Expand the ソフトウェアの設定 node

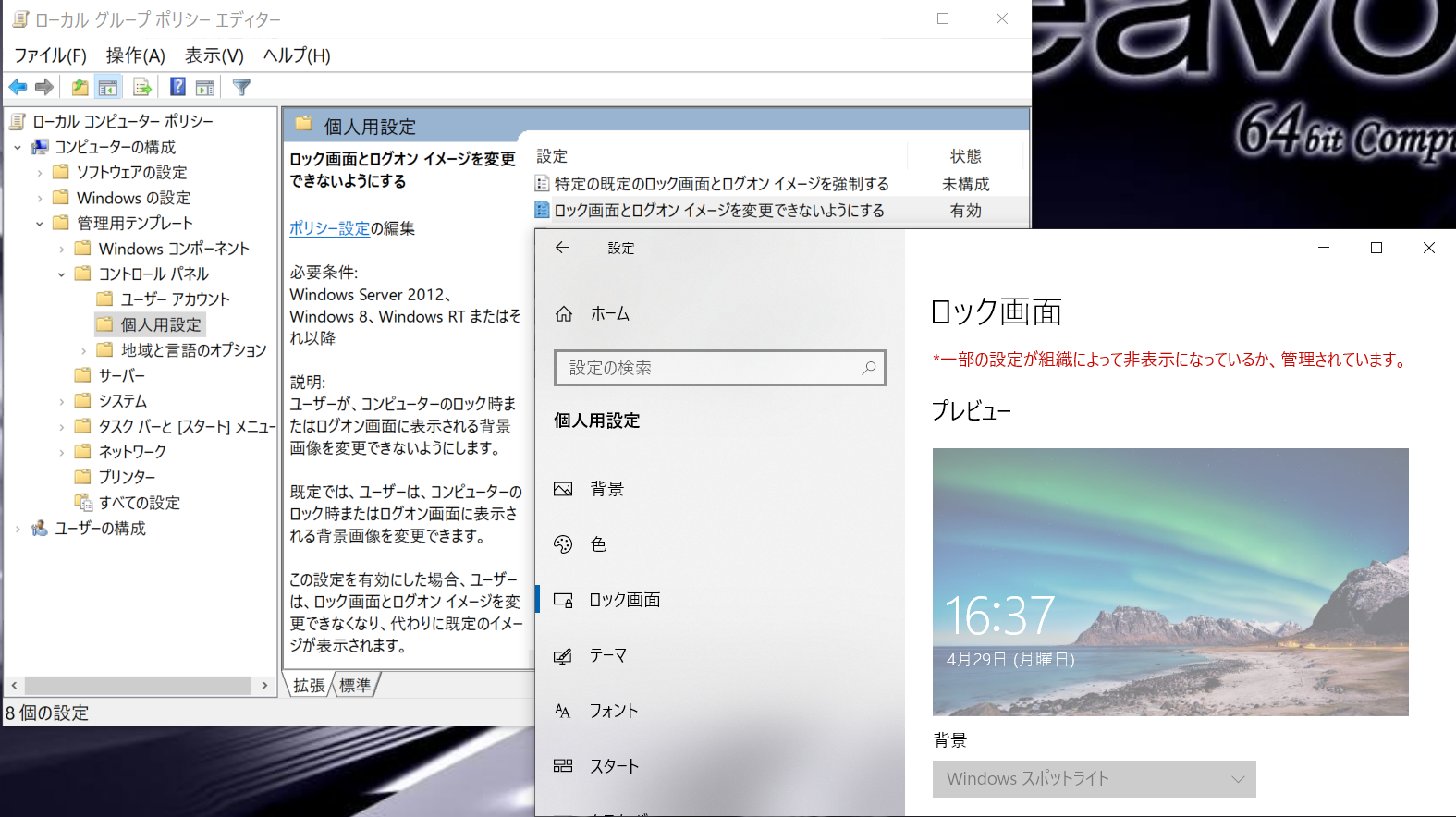coord(40,172)
